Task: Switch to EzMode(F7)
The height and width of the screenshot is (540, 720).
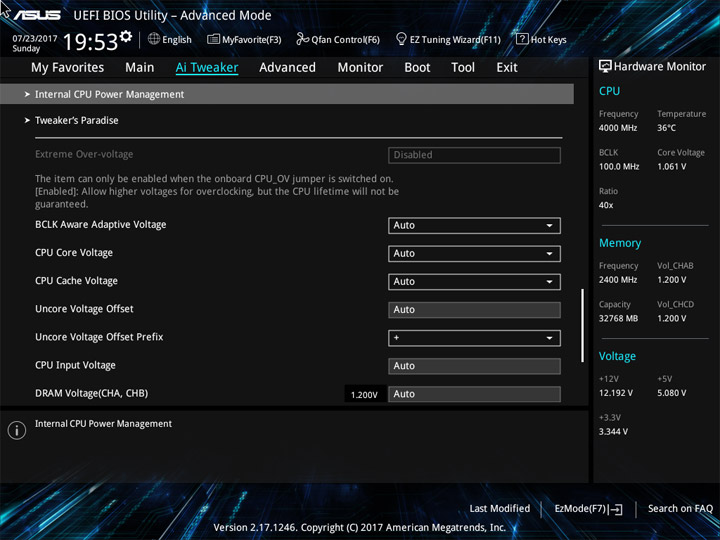Action: pos(588,509)
